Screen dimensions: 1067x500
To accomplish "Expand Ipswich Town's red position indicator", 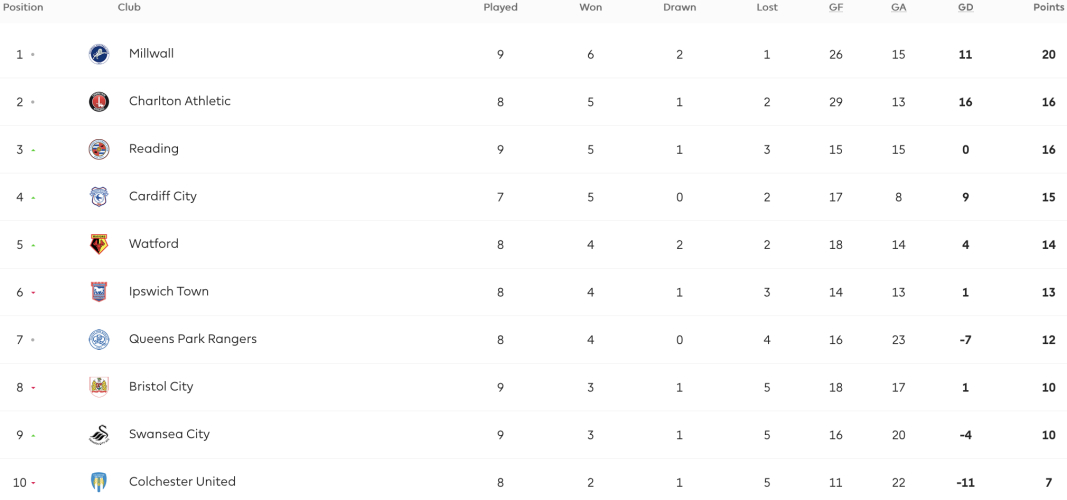I will 33,293.
